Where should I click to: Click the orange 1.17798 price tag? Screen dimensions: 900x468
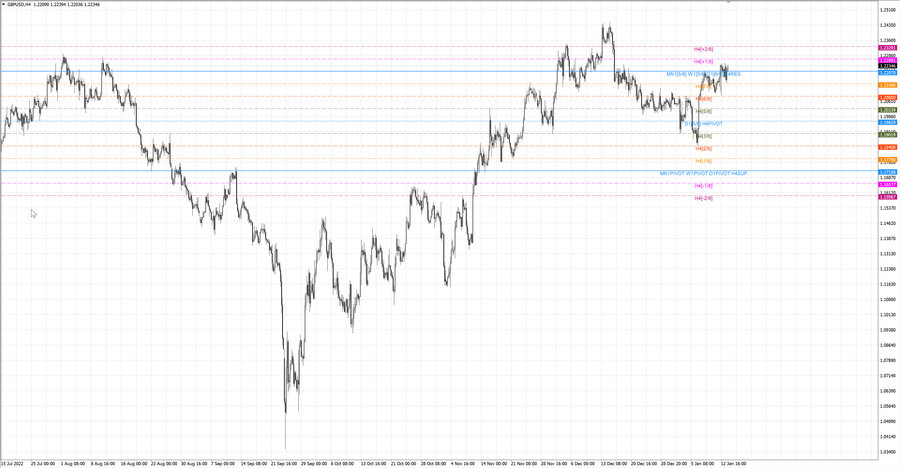888,160
